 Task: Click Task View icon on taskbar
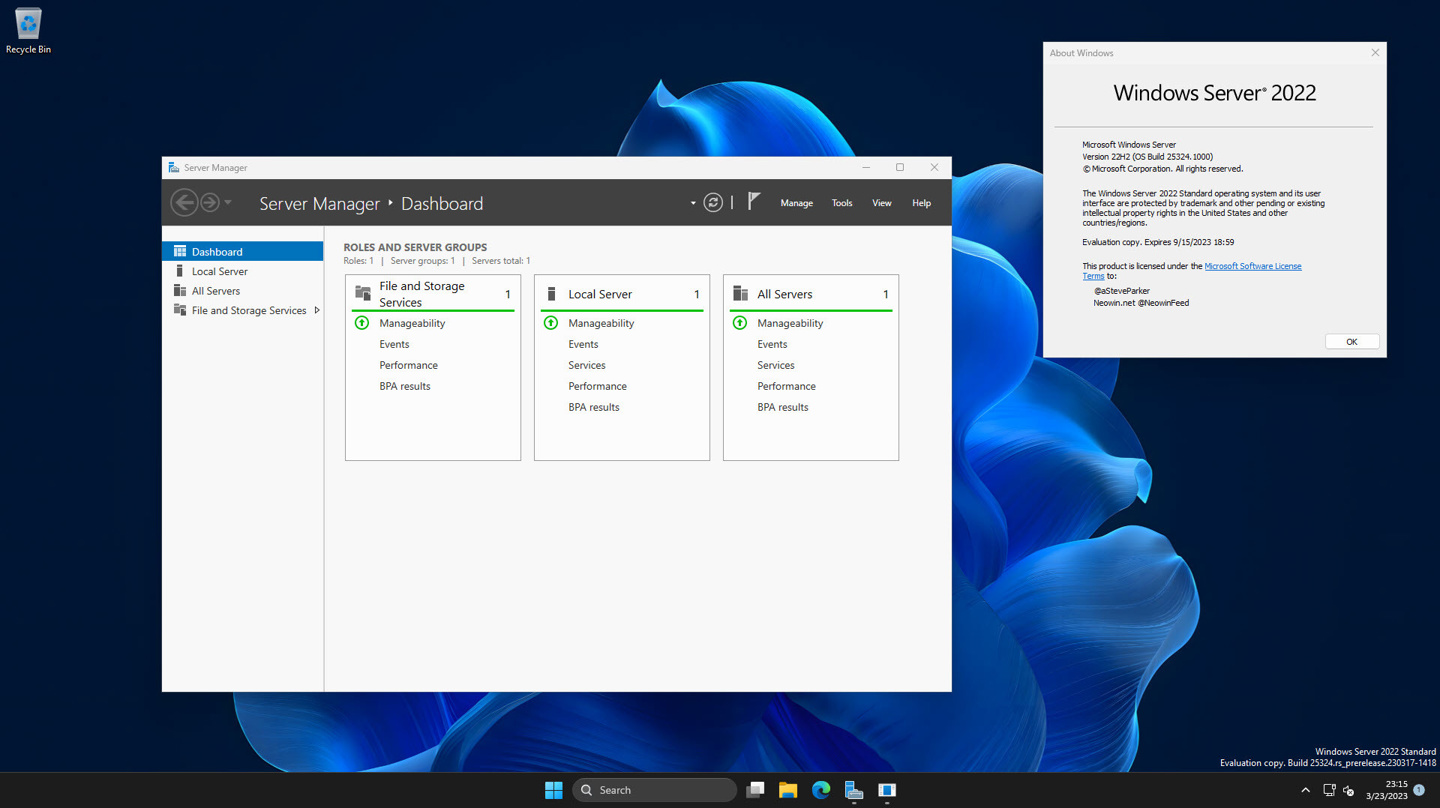pyautogui.click(x=755, y=790)
